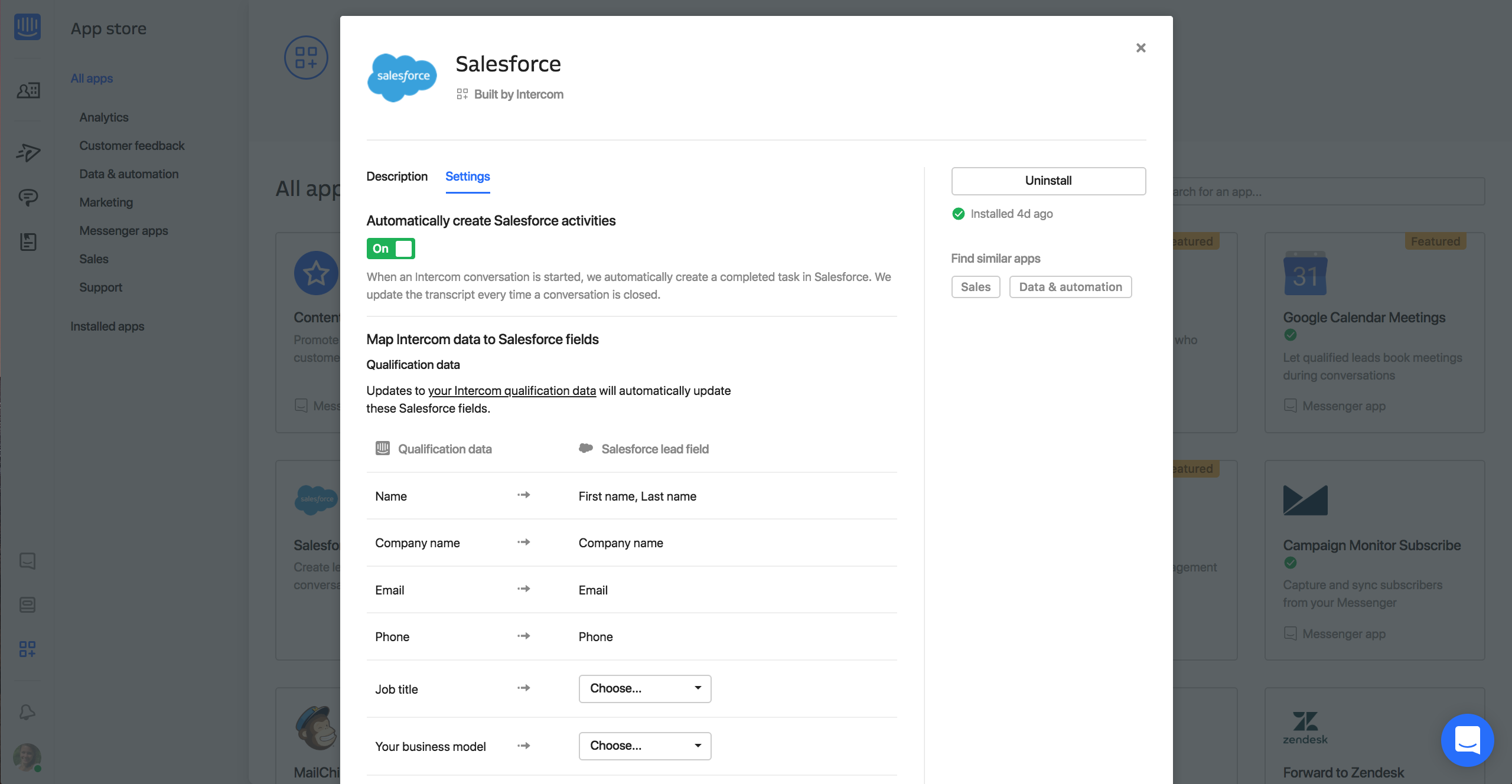Open the notifications bell icon in sidebar
Screen dimensions: 1512x784
click(x=27, y=712)
